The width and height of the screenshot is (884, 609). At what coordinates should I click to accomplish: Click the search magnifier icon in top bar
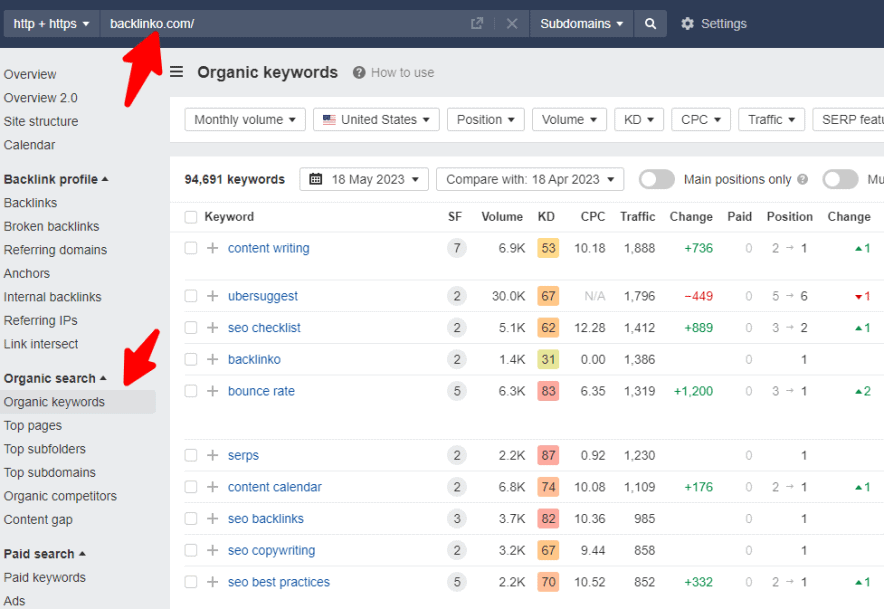click(x=650, y=24)
